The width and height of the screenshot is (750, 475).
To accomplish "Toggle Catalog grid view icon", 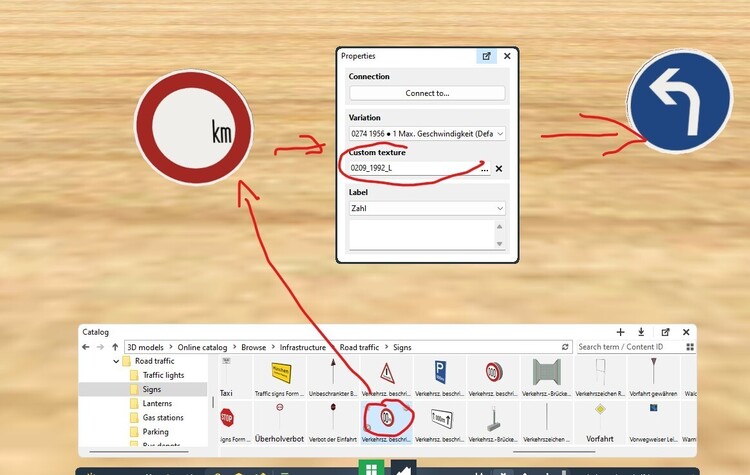I will tap(689, 347).
